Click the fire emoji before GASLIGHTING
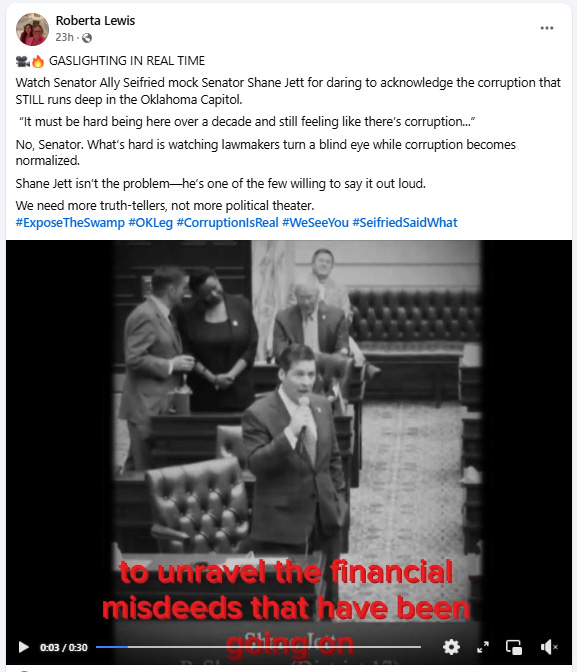Viewport: 577px width, 672px height. [x=38, y=61]
